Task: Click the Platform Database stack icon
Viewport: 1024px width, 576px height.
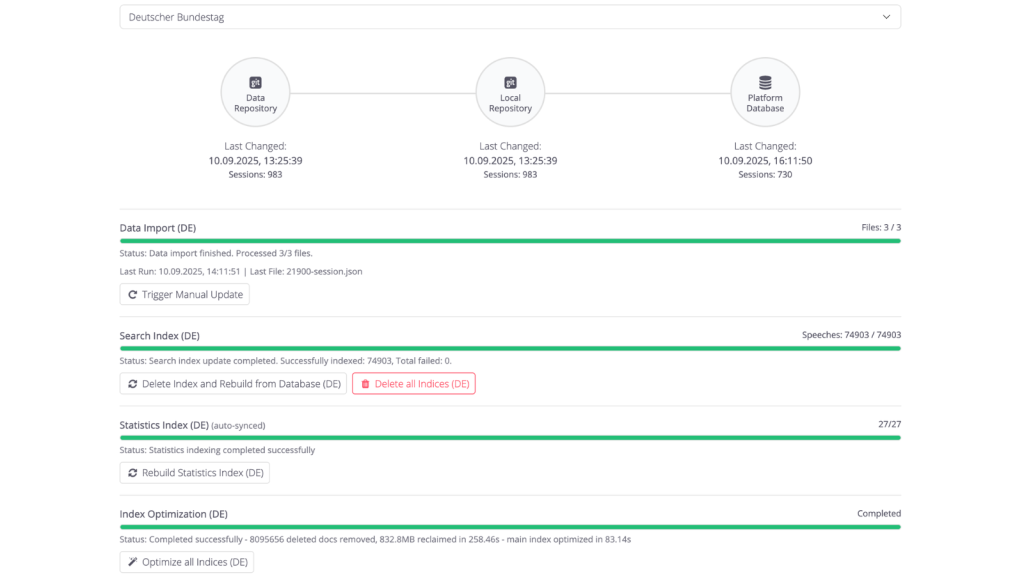Action: tap(765, 82)
